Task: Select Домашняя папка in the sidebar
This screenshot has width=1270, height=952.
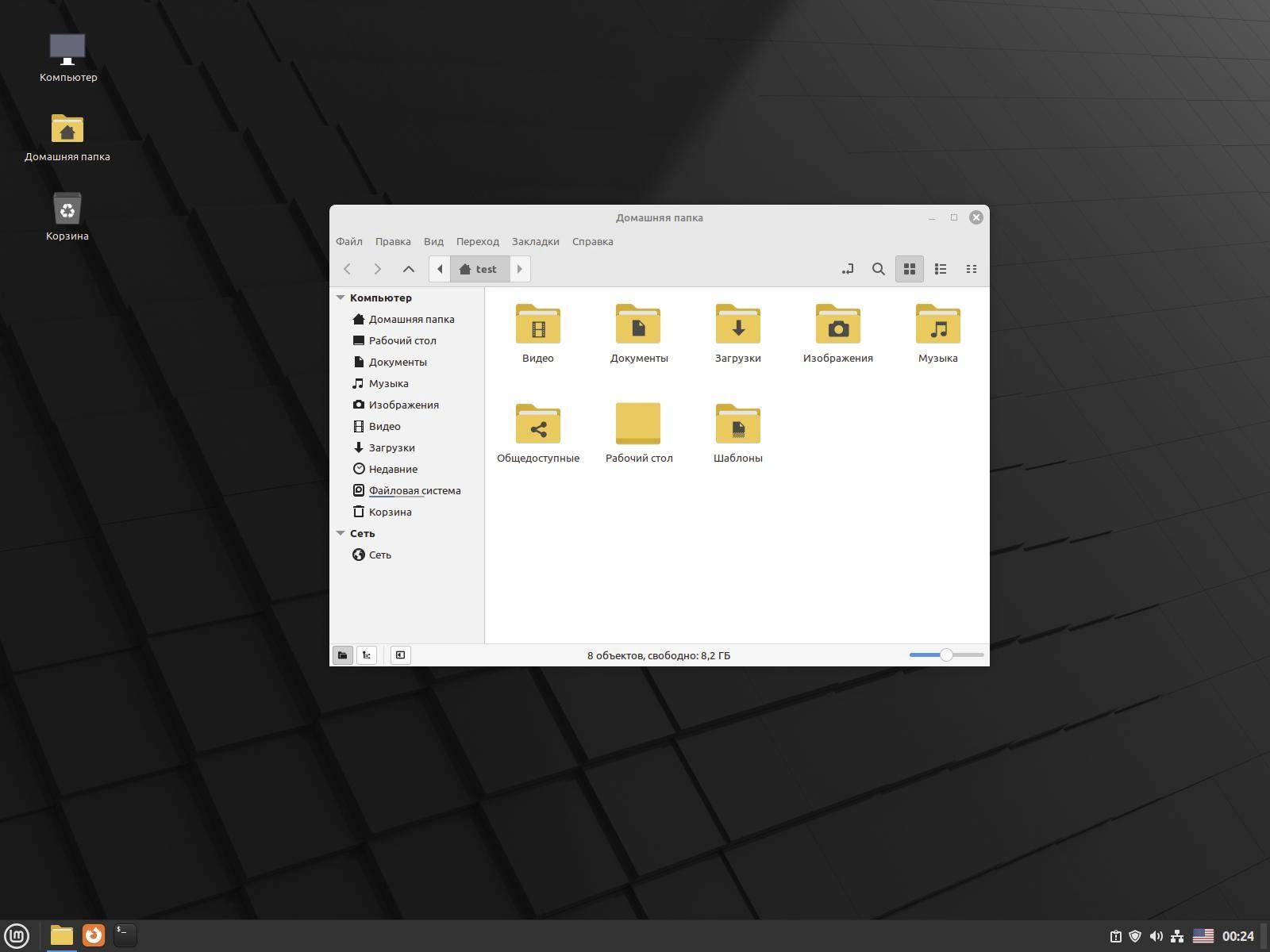Action: pos(406,319)
